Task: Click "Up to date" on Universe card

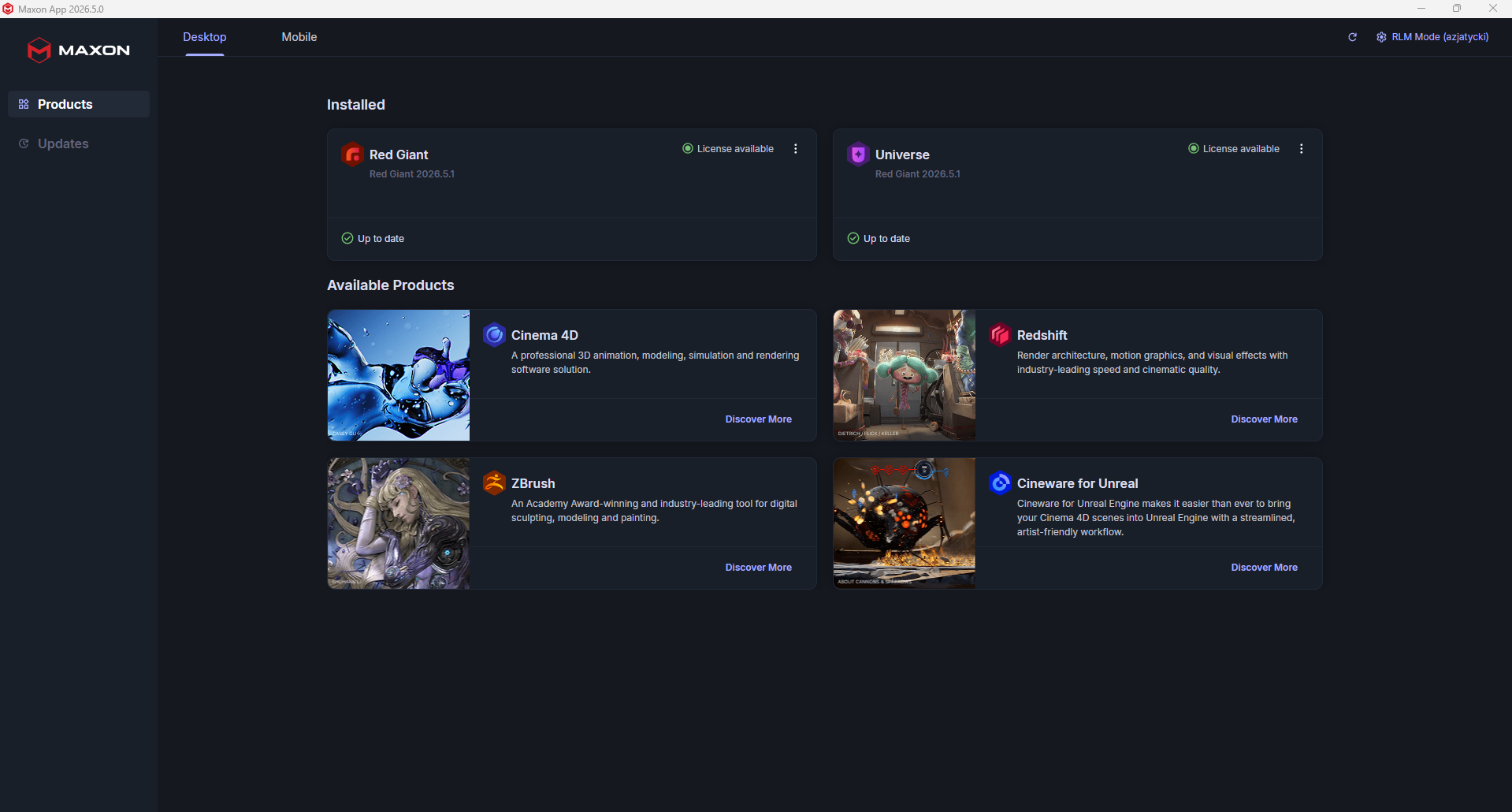Action: [886, 238]
